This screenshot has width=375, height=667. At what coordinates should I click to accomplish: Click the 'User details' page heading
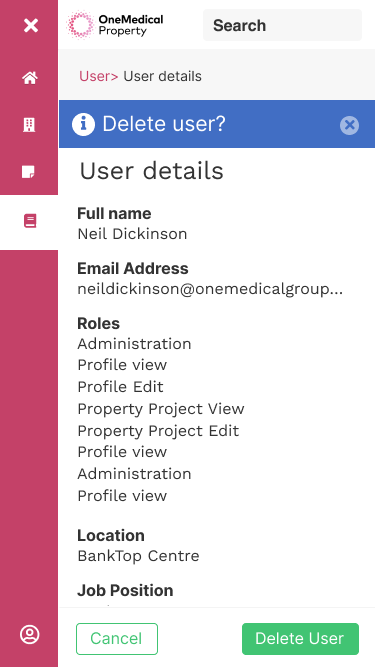point(151,171)
